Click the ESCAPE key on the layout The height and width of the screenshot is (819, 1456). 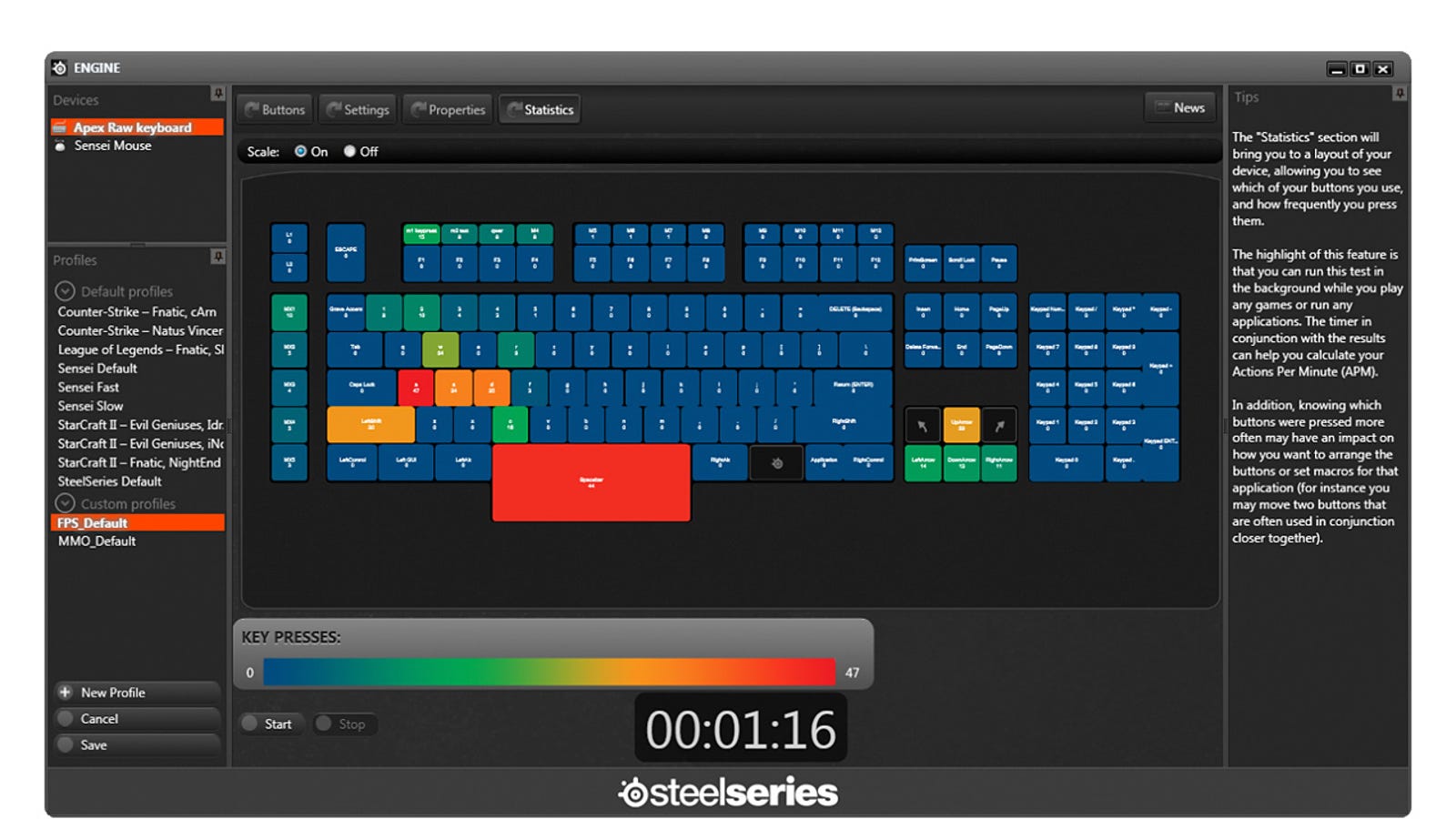click(x=346, y=252)
